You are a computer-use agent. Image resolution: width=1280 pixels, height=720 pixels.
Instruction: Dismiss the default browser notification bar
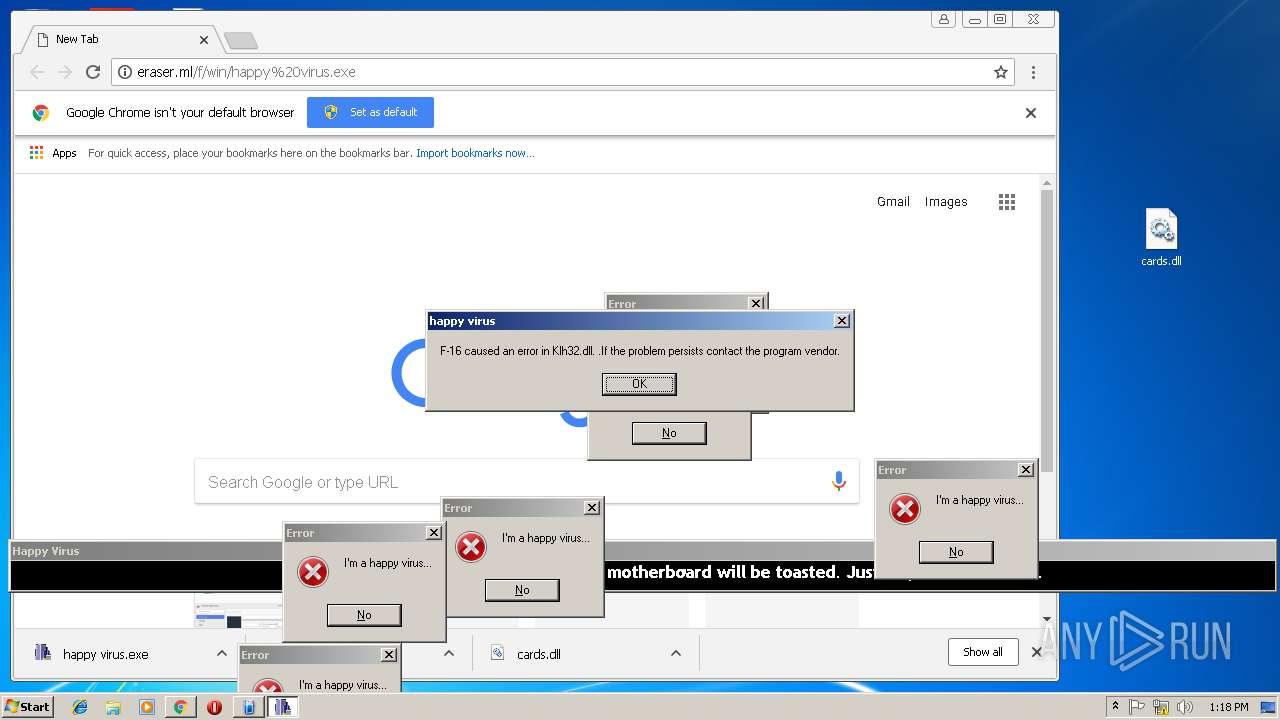click(x=1031, y=113)
